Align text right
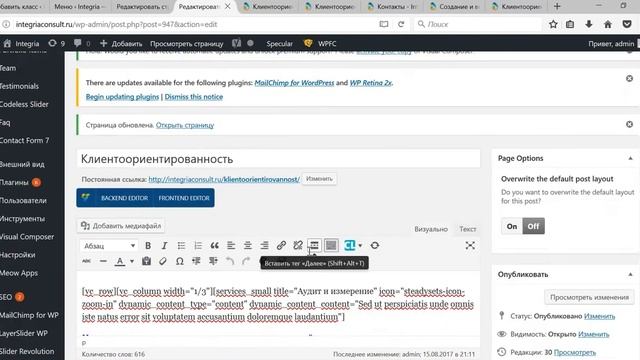The height and width of the screenshot is (360, 640). (264, 246)
